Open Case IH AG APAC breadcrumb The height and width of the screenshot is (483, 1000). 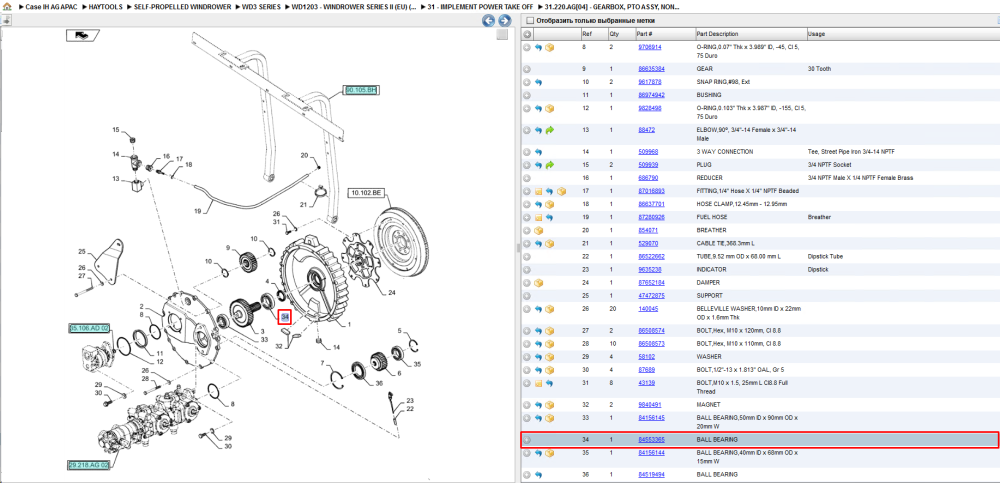[51, 6]
